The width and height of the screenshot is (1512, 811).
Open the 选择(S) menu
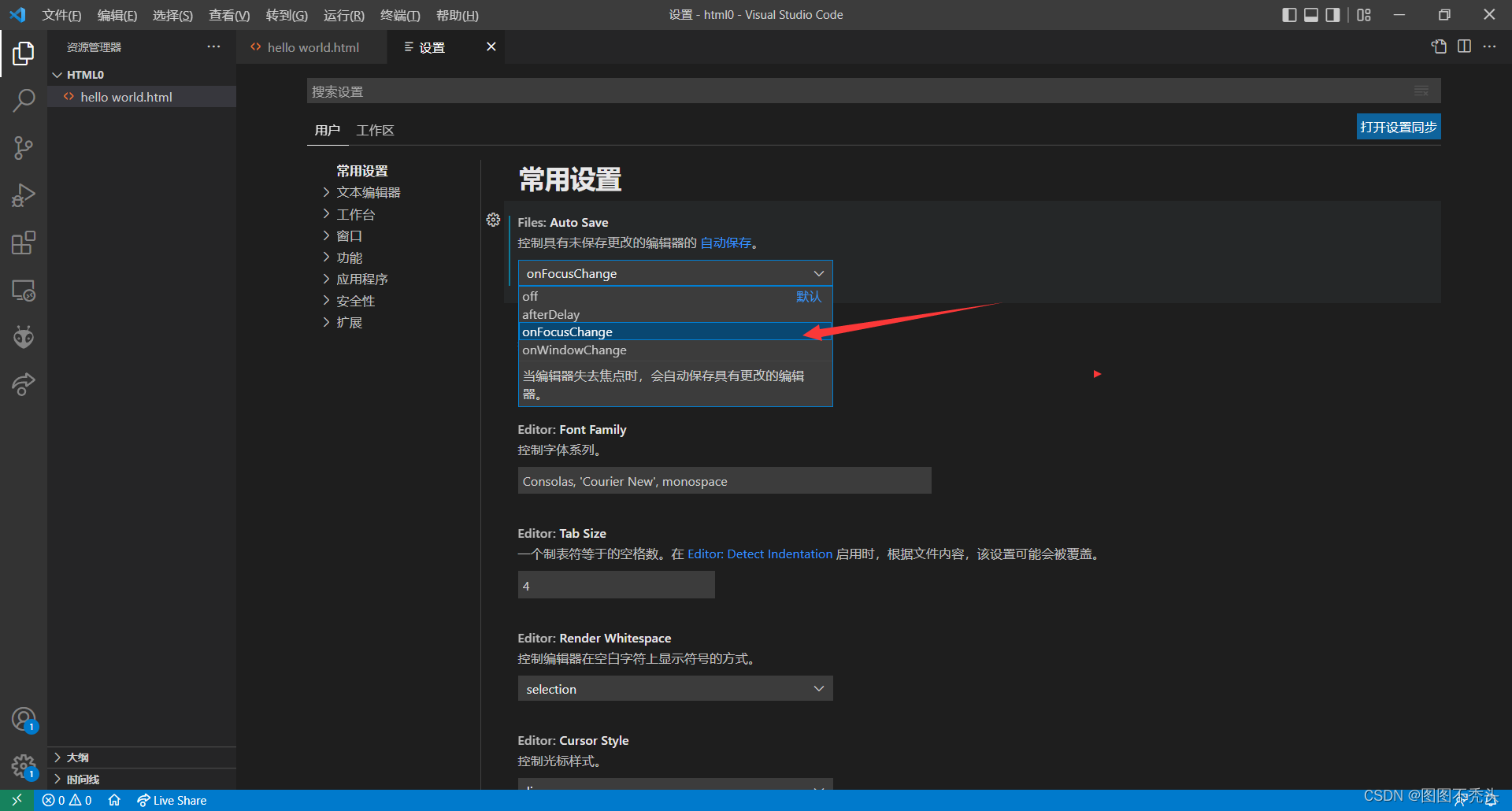[172, 15]
